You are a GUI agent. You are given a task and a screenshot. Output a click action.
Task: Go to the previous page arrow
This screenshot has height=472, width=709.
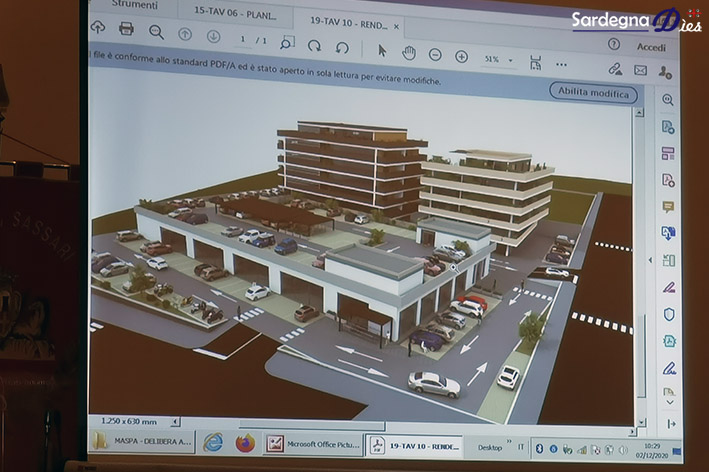point(185,34)
